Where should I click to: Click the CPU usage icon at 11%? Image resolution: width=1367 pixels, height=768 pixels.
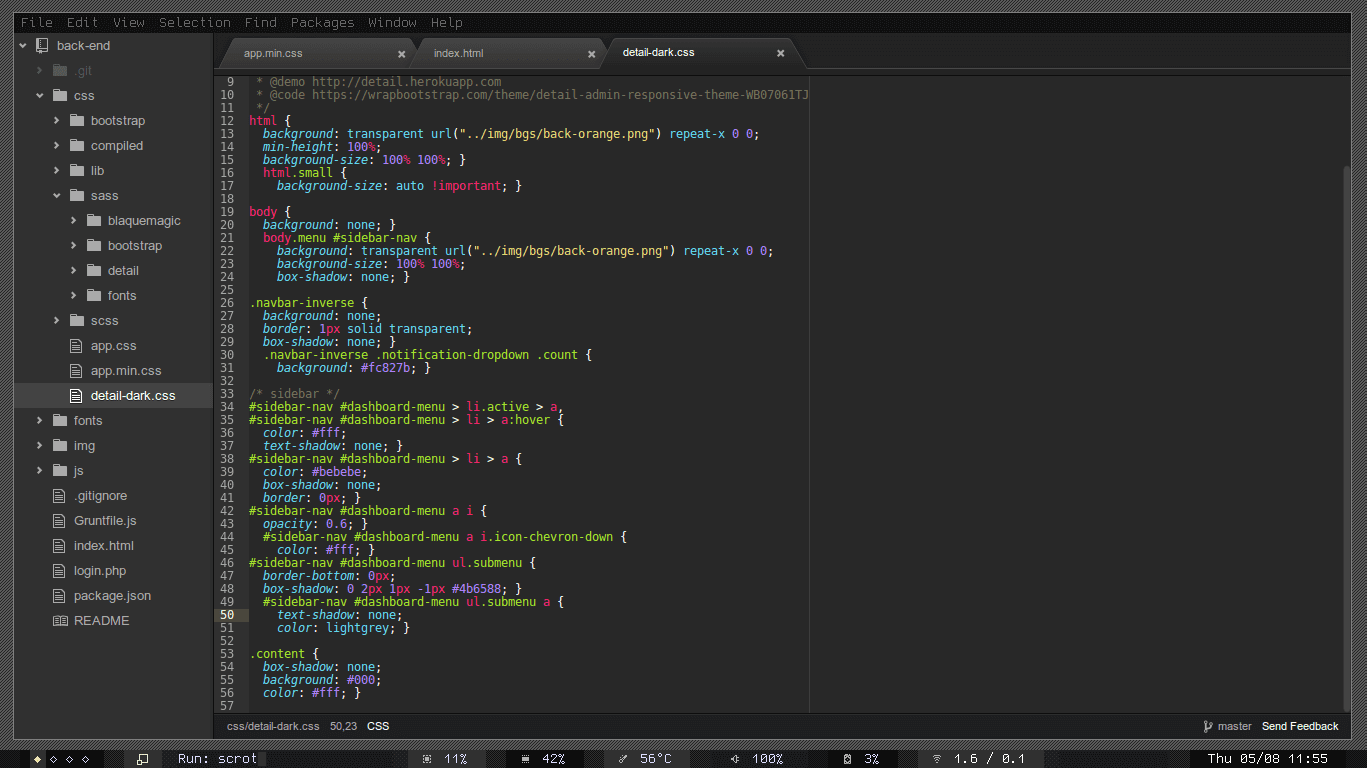click(428, 758)
